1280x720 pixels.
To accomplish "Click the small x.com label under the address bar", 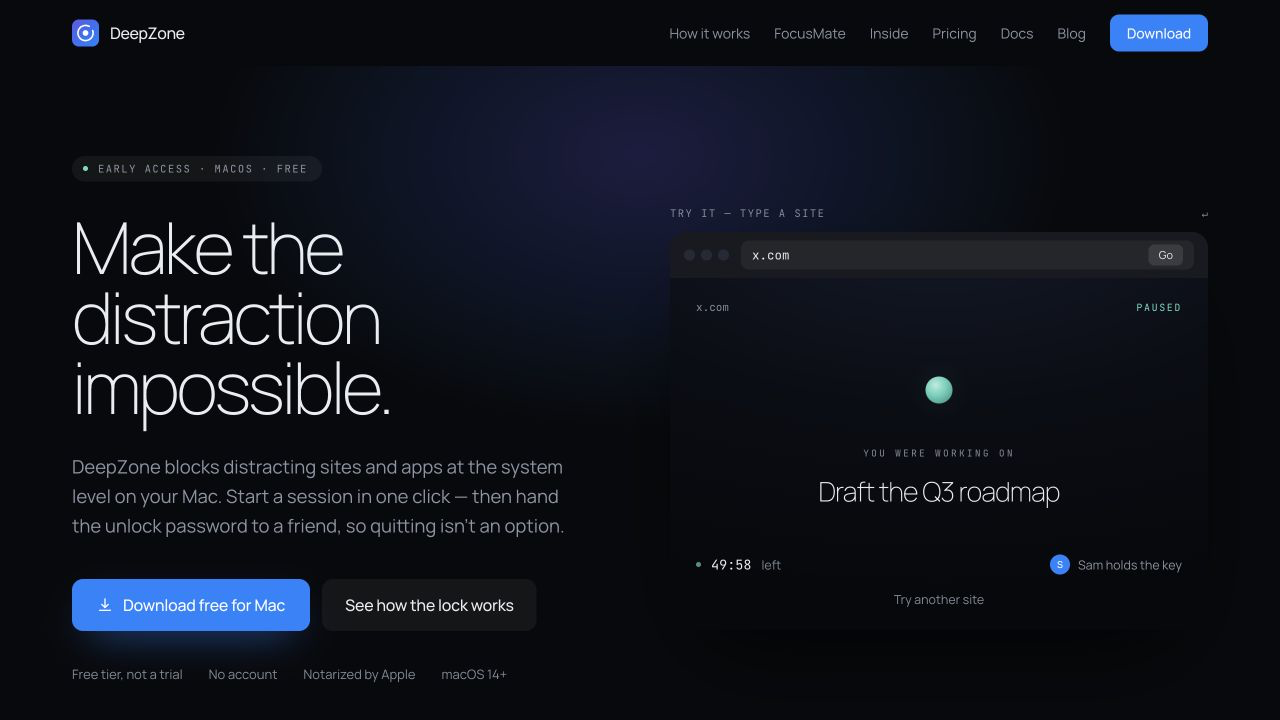I will [712, 308].
